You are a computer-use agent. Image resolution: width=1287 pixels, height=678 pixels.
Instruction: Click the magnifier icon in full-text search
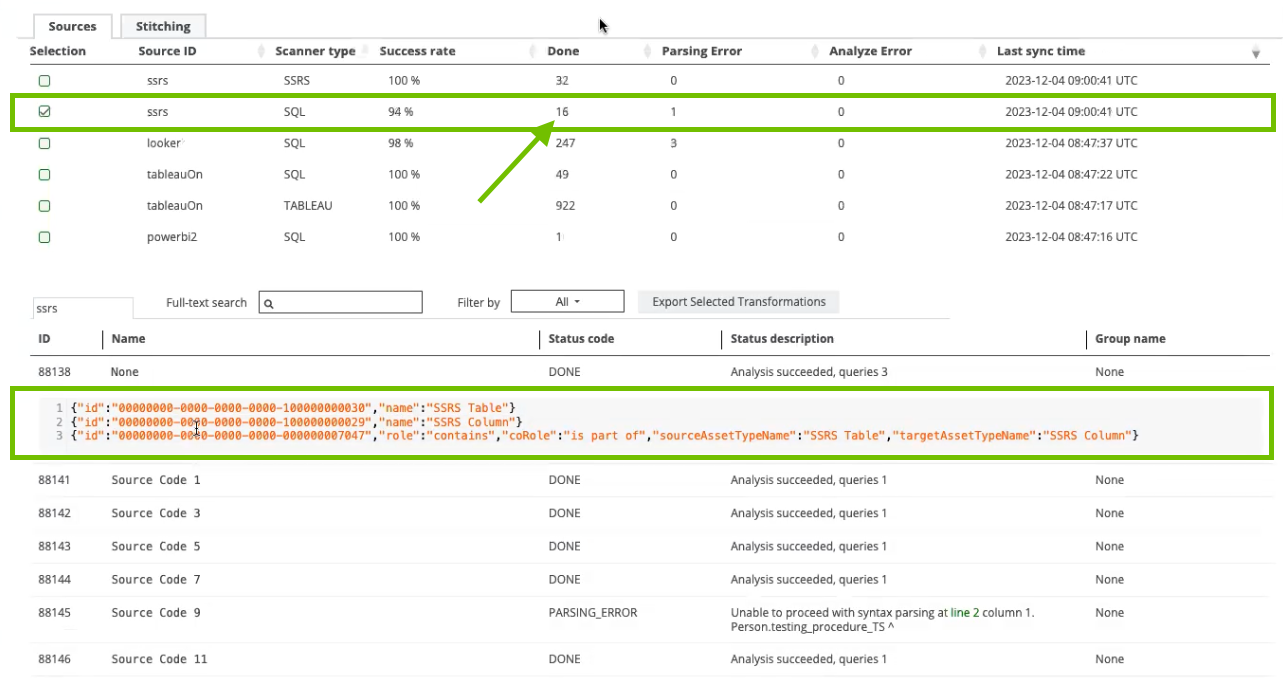269,303
